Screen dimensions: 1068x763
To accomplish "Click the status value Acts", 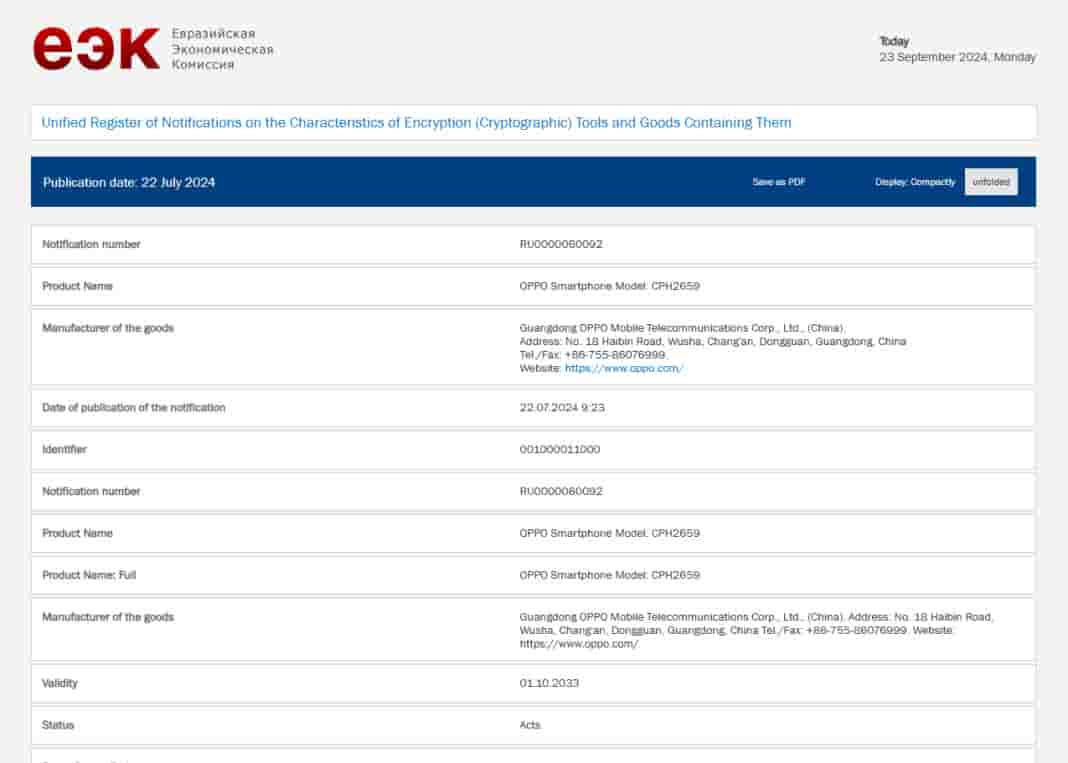I will pyautogui.click(x=530, y=725).
